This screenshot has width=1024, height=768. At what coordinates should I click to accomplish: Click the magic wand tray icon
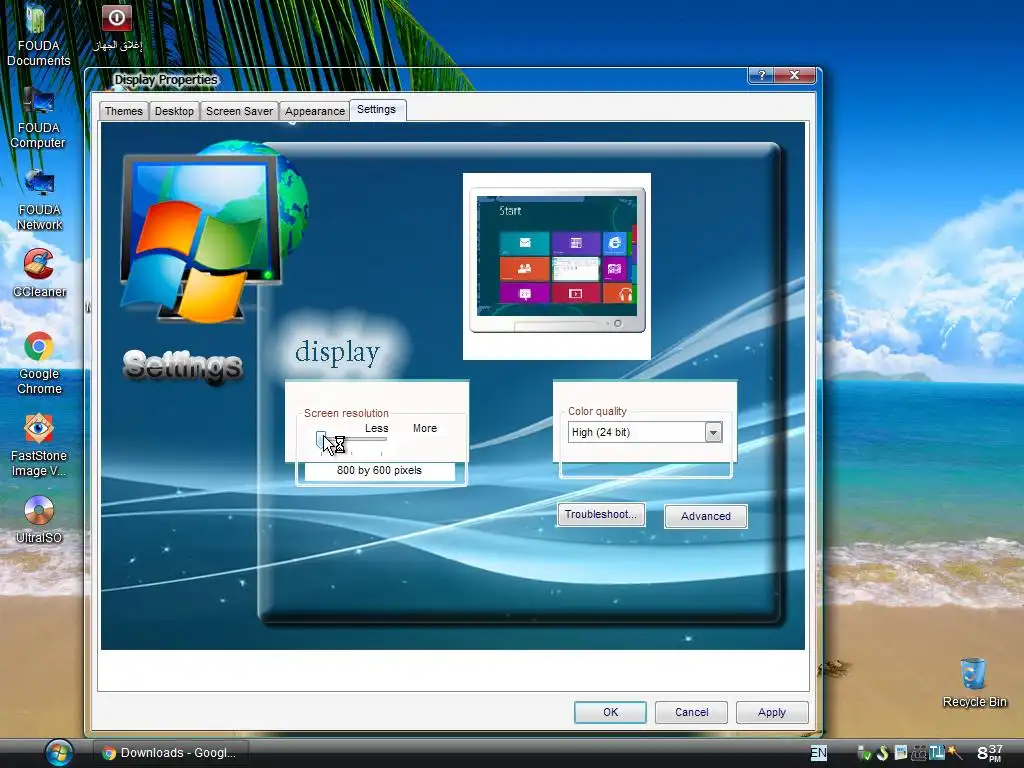(955, 752)
